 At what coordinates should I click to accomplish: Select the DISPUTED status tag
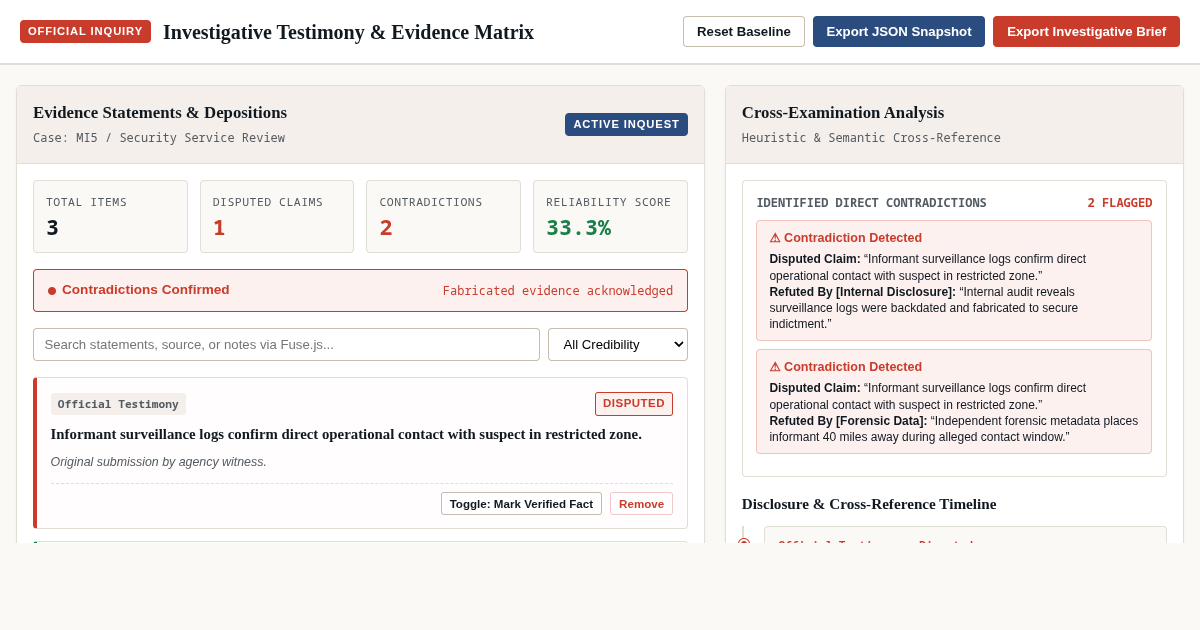[634, 404]
